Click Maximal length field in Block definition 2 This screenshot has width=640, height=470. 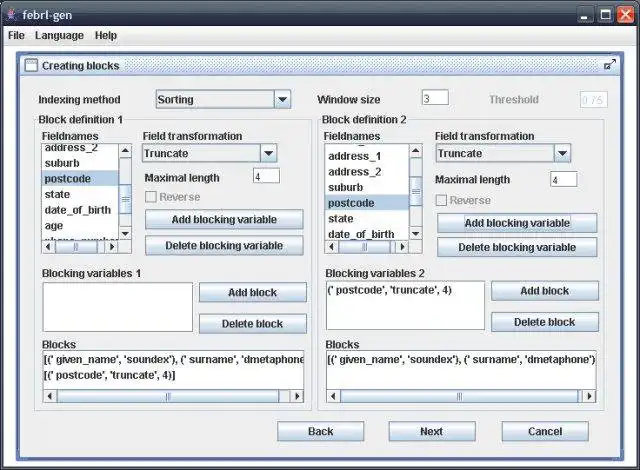pyautogui.click(x=563, y=179)
